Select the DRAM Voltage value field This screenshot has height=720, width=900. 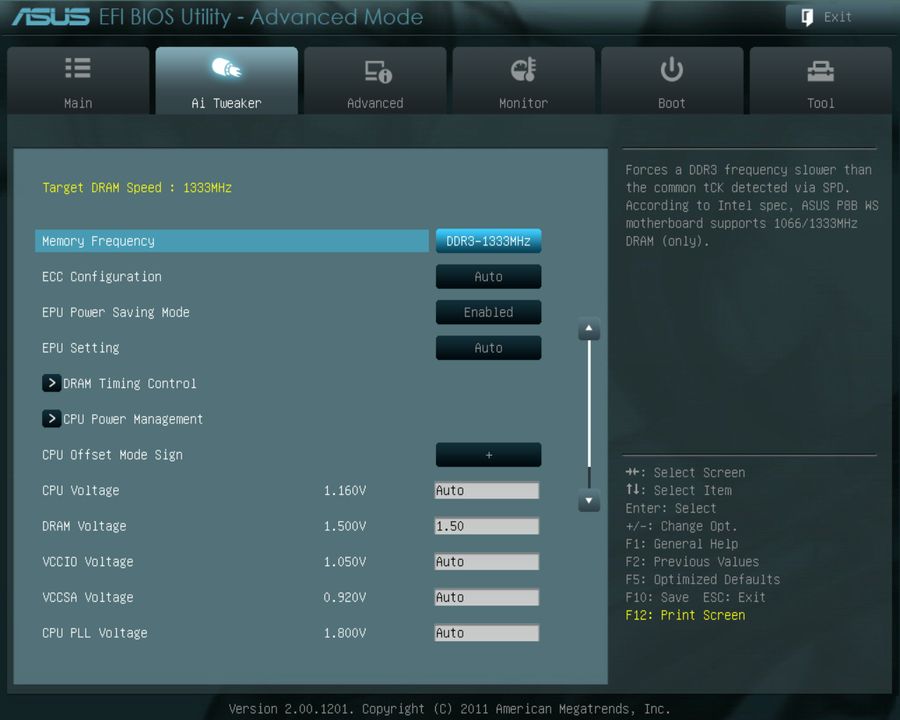click(486, 526)
